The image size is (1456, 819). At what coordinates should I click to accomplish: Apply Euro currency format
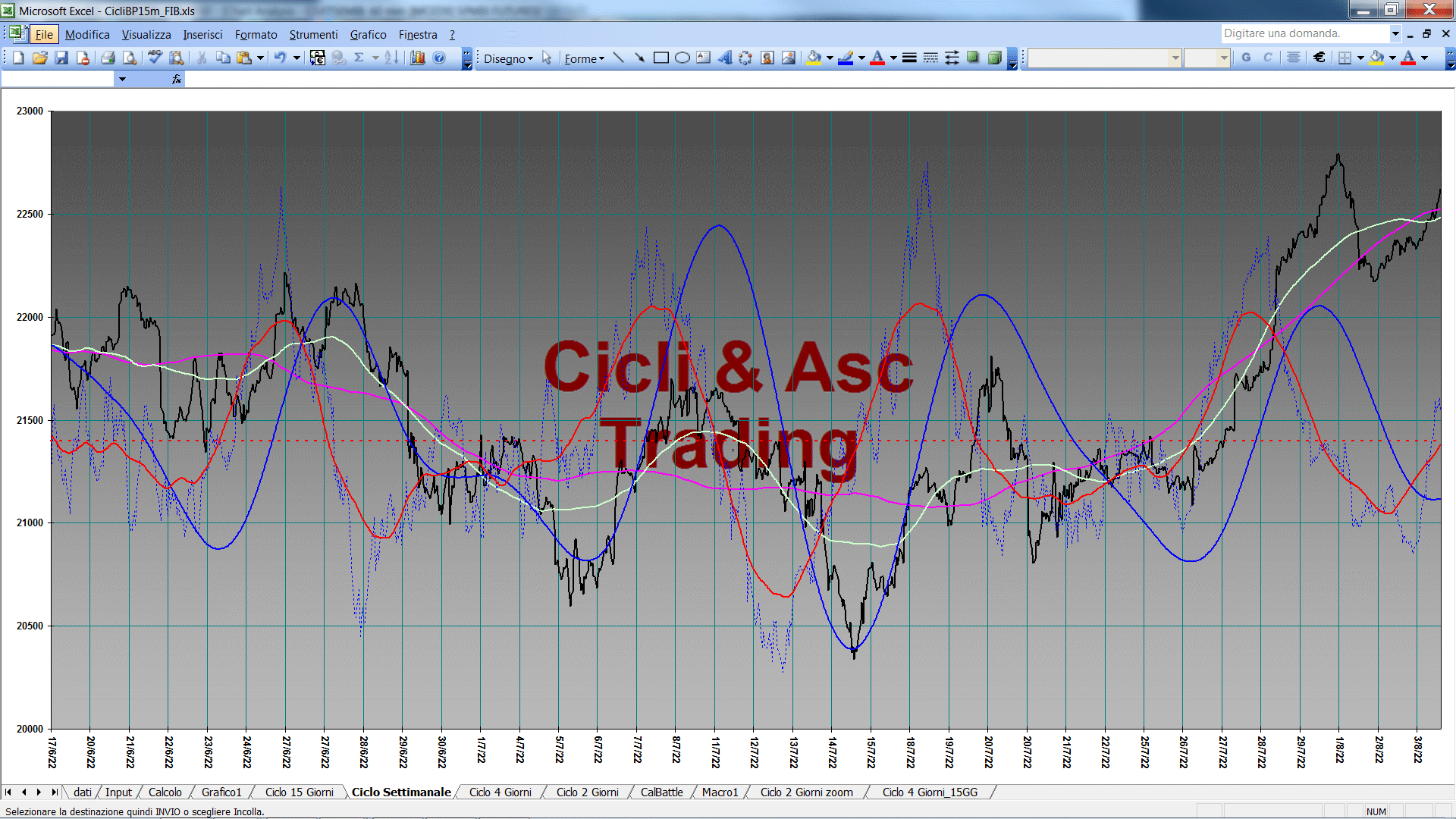pyautogui.click(x=1319, y=58)
